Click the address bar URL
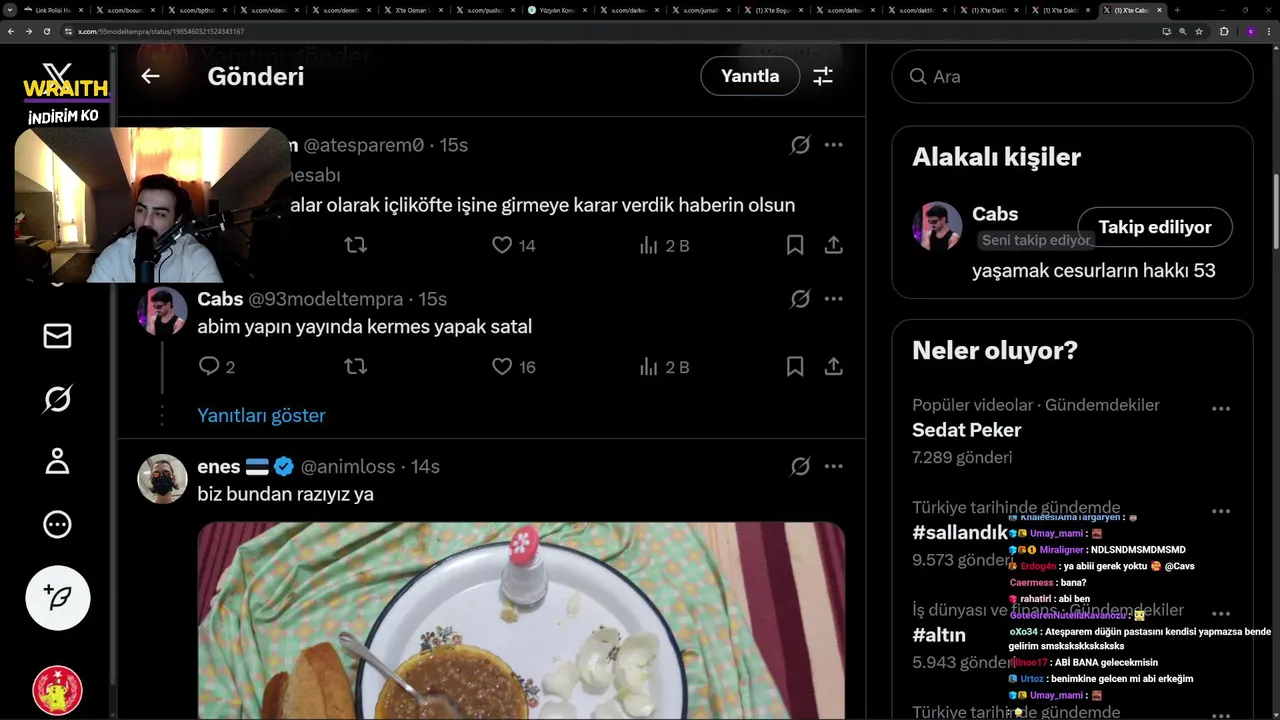 (161, 31)
